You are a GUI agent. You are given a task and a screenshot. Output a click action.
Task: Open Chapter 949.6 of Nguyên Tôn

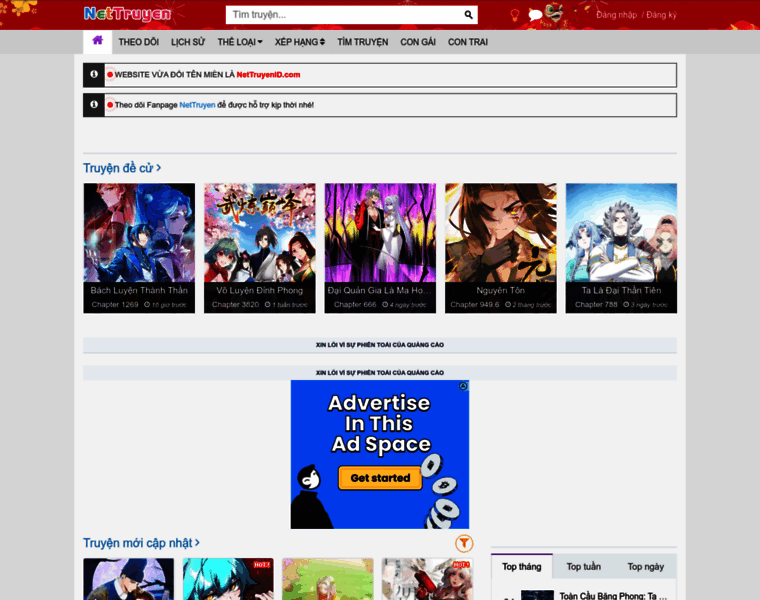coord(475,305)
